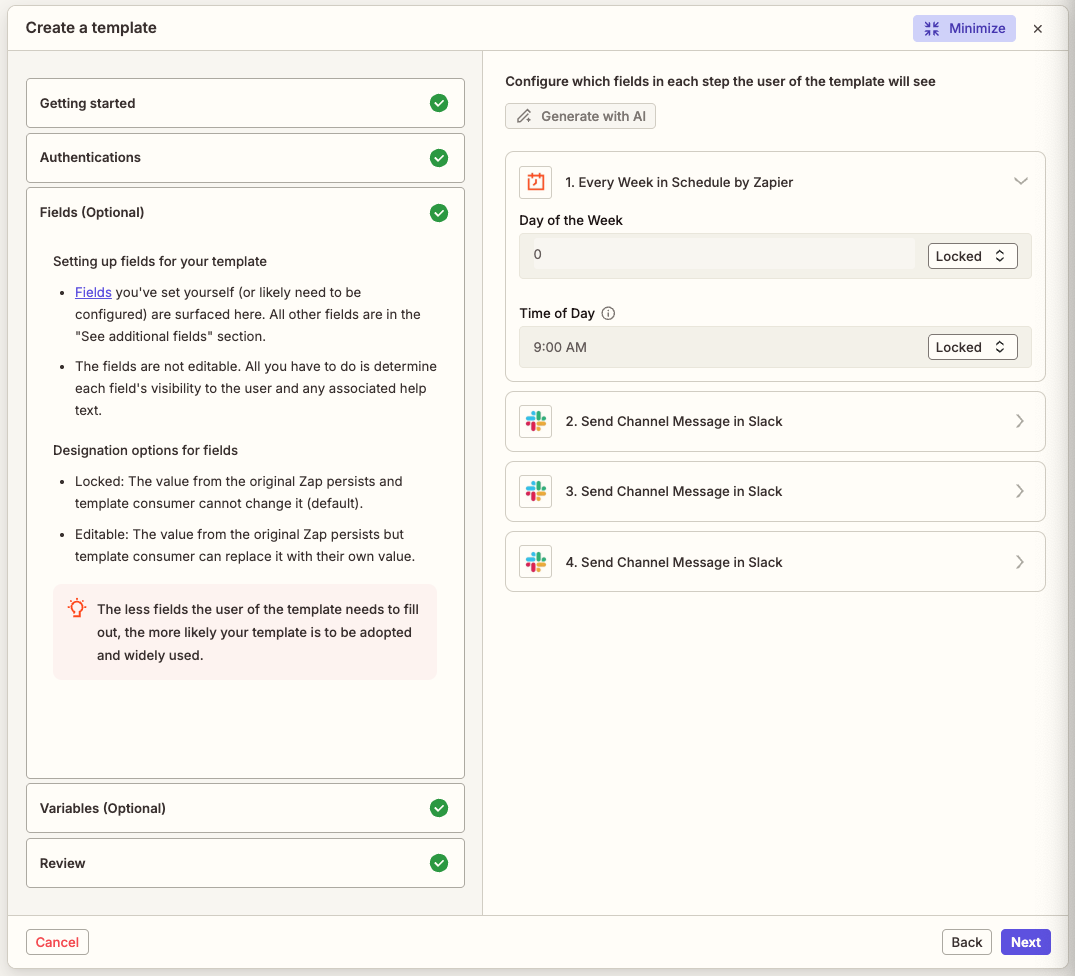Click the Slack icon on step 4
Screen dimensions: 1075x976
535,561
